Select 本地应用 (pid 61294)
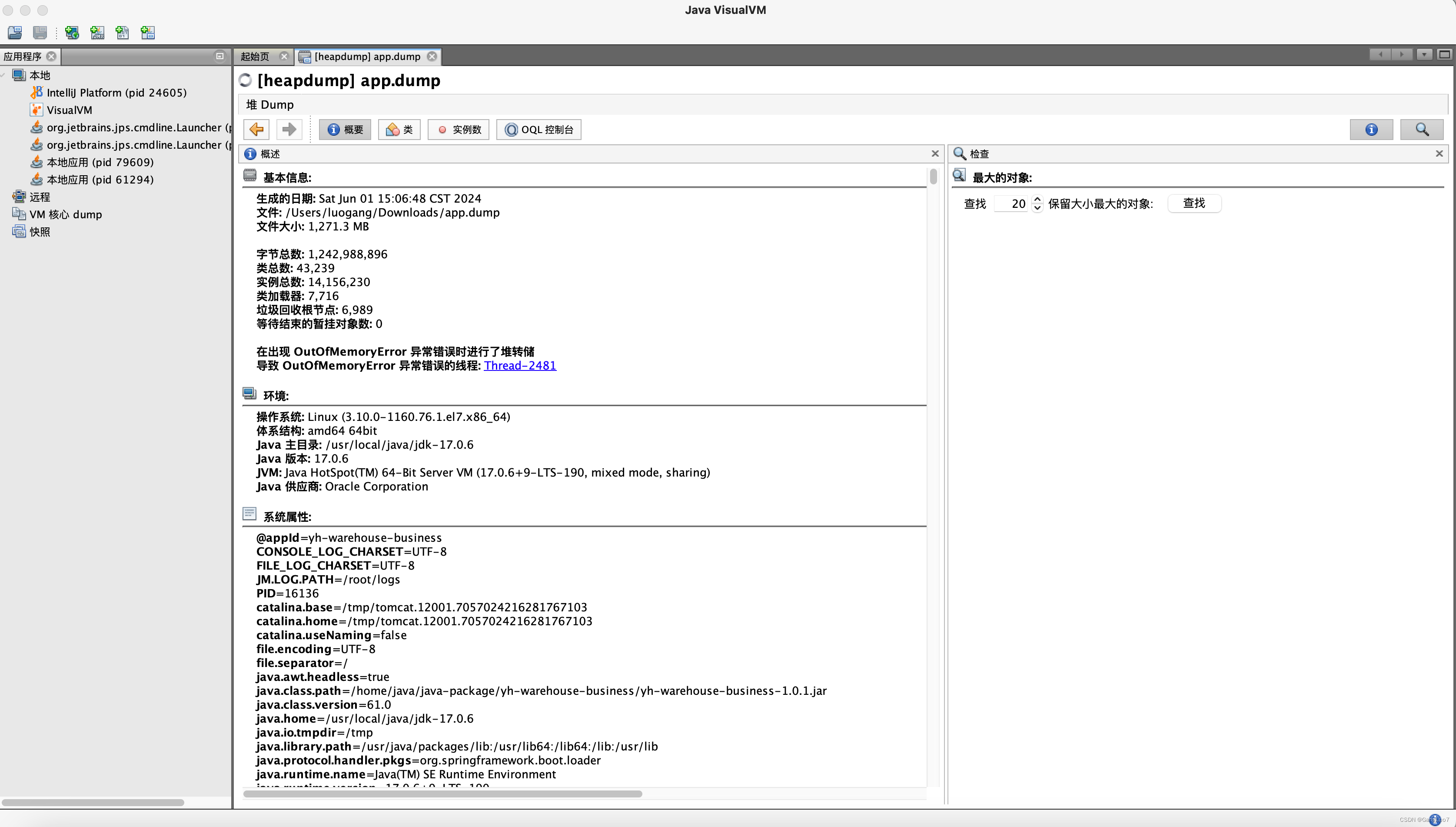 (100, 180)
